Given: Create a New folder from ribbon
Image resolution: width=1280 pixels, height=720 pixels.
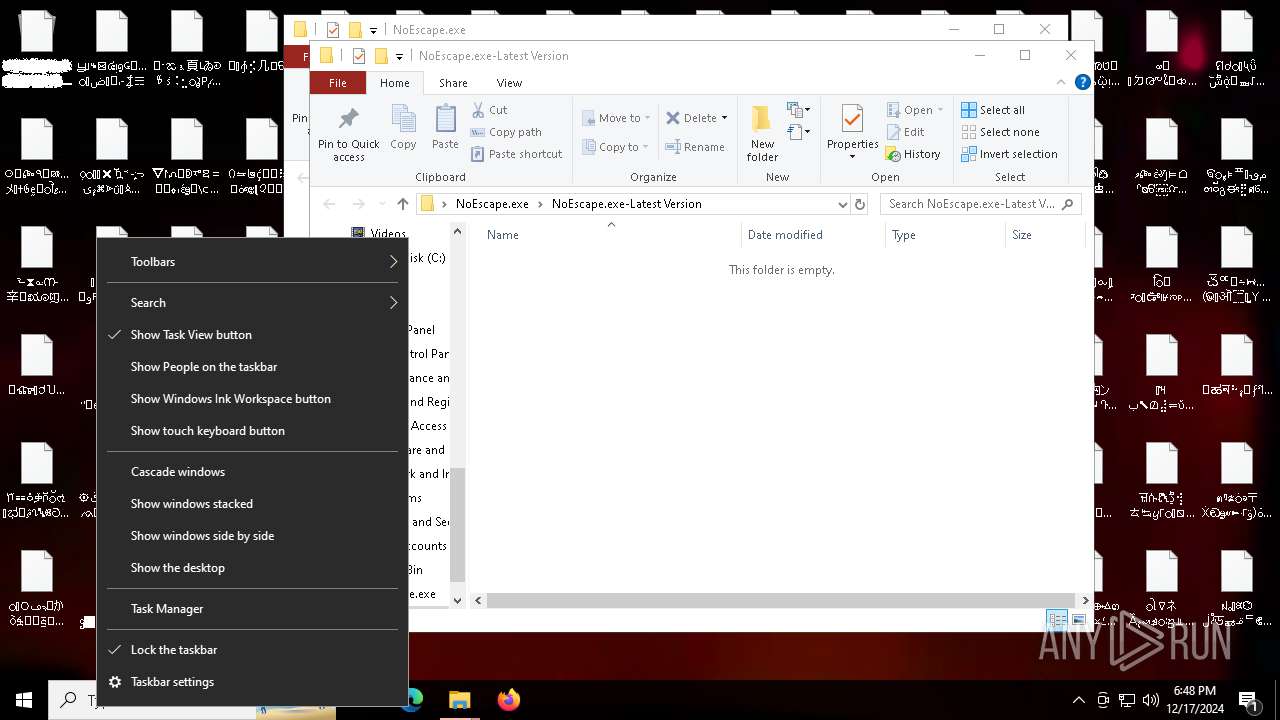Looking at the screenshot, I should (x=762, y=133).
